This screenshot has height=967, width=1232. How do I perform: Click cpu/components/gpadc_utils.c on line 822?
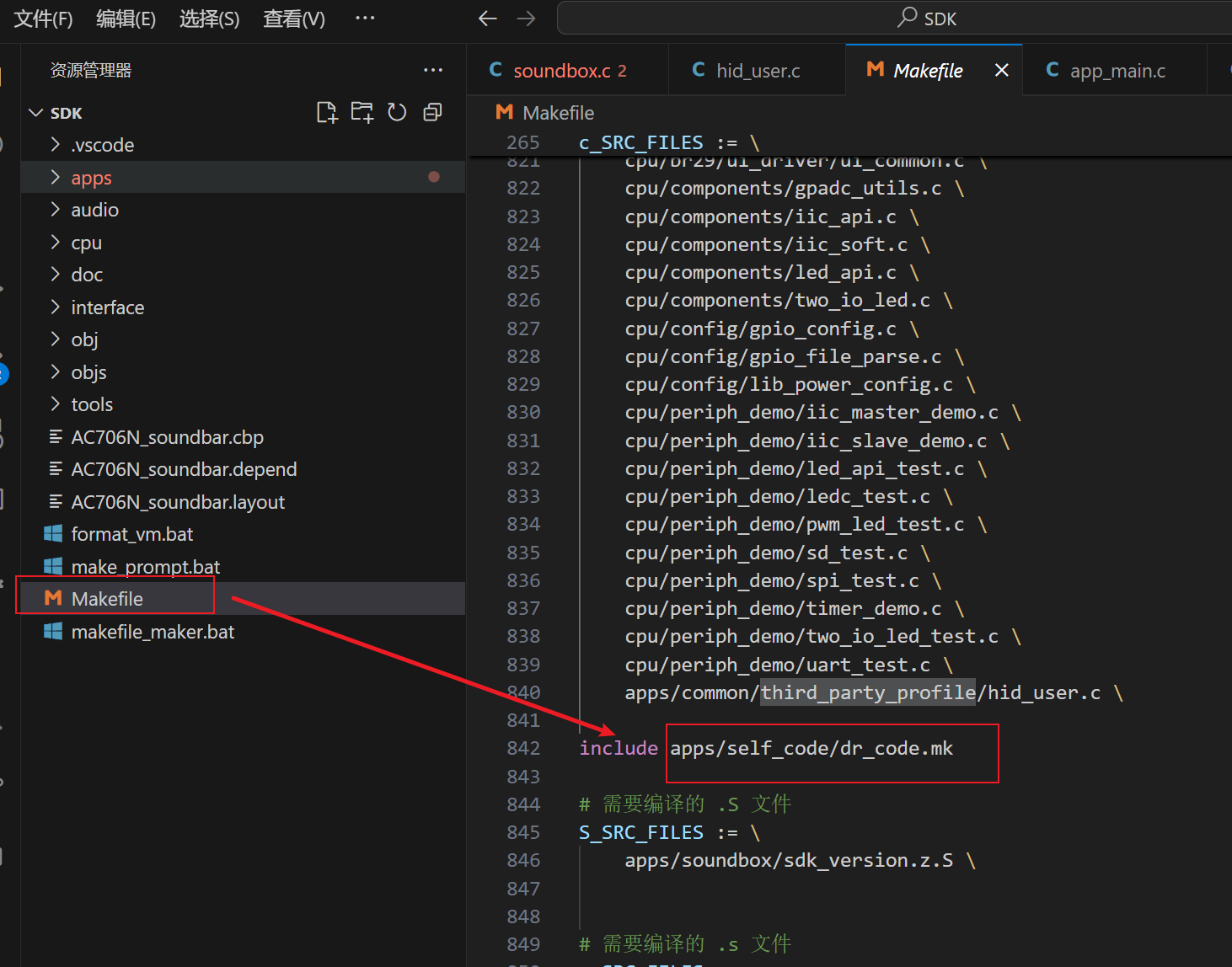tap(783, 188)
